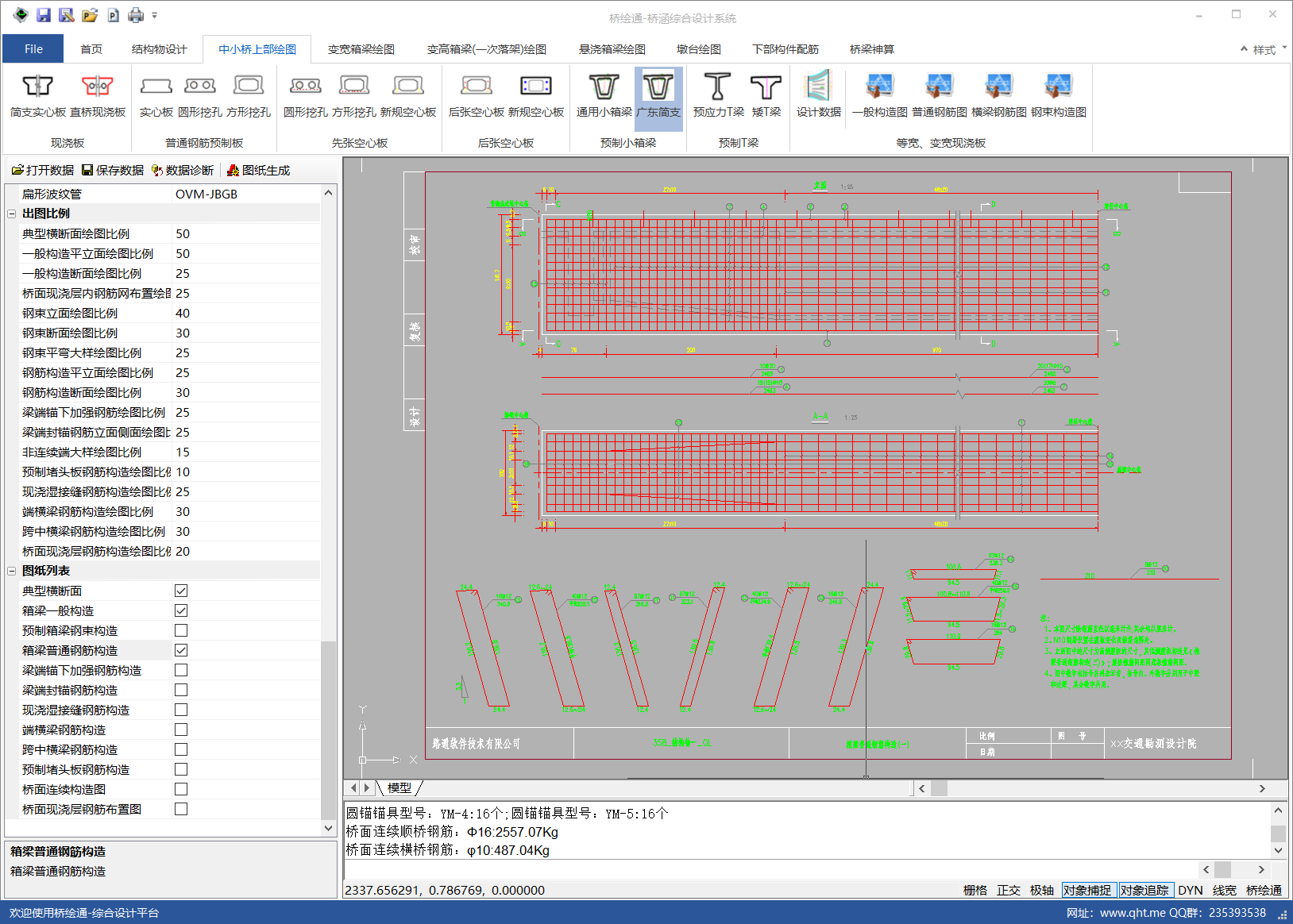Click the 图纸生成 button
Image resolution: width=1293 pixels, height=924 pixels.
tap(258, 170)
